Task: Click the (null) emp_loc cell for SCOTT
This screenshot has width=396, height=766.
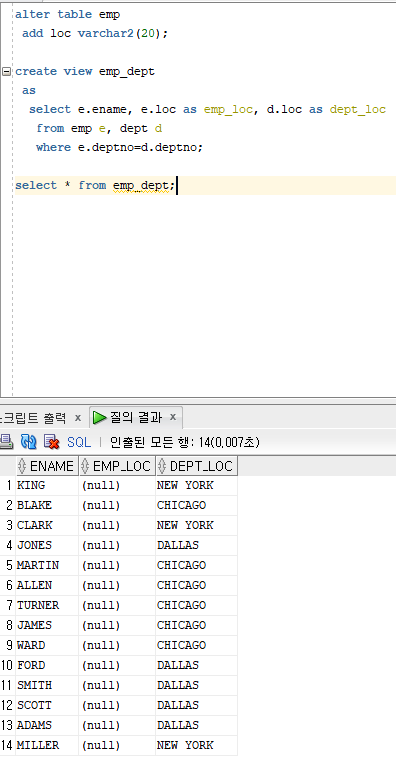Action: pos(117,705)
